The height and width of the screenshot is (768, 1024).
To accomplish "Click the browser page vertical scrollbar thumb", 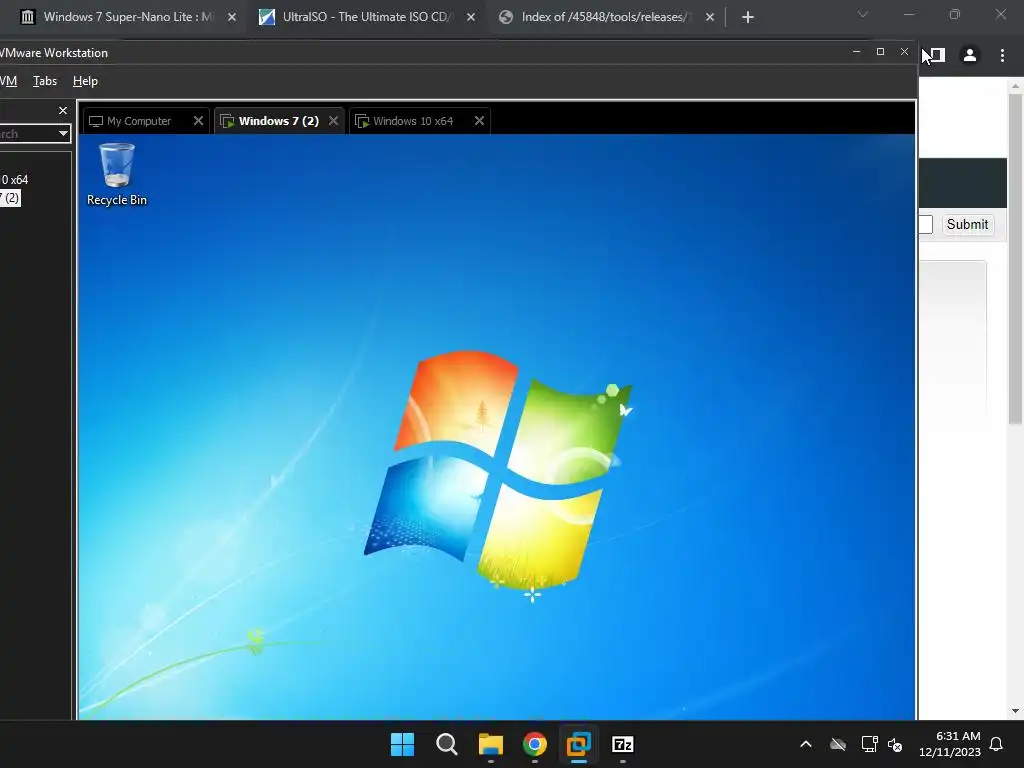I will click(1015, 259).
